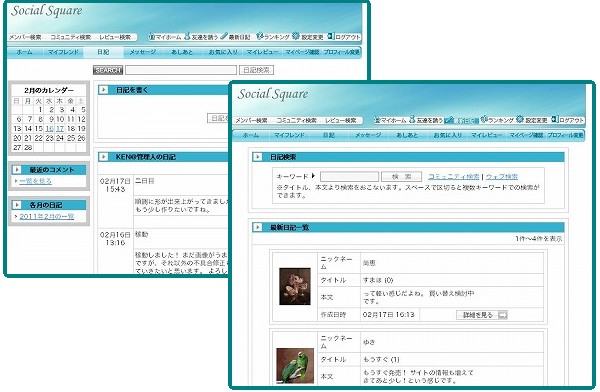Select お気に入り tab in back window
Image resolution: width=600 pixels, height=392 pixels.
223,52
